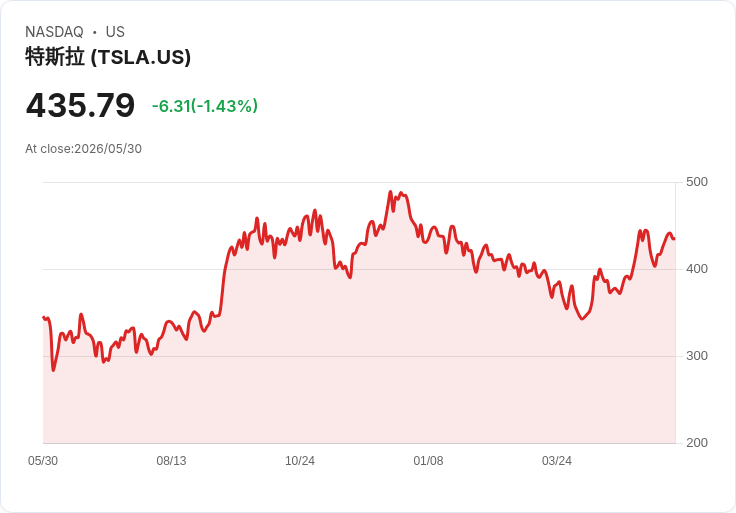The height and width of the screenshot is (513, 736).
Task: Click the 500 y-axis price label
Action: [x=697, y=182]
